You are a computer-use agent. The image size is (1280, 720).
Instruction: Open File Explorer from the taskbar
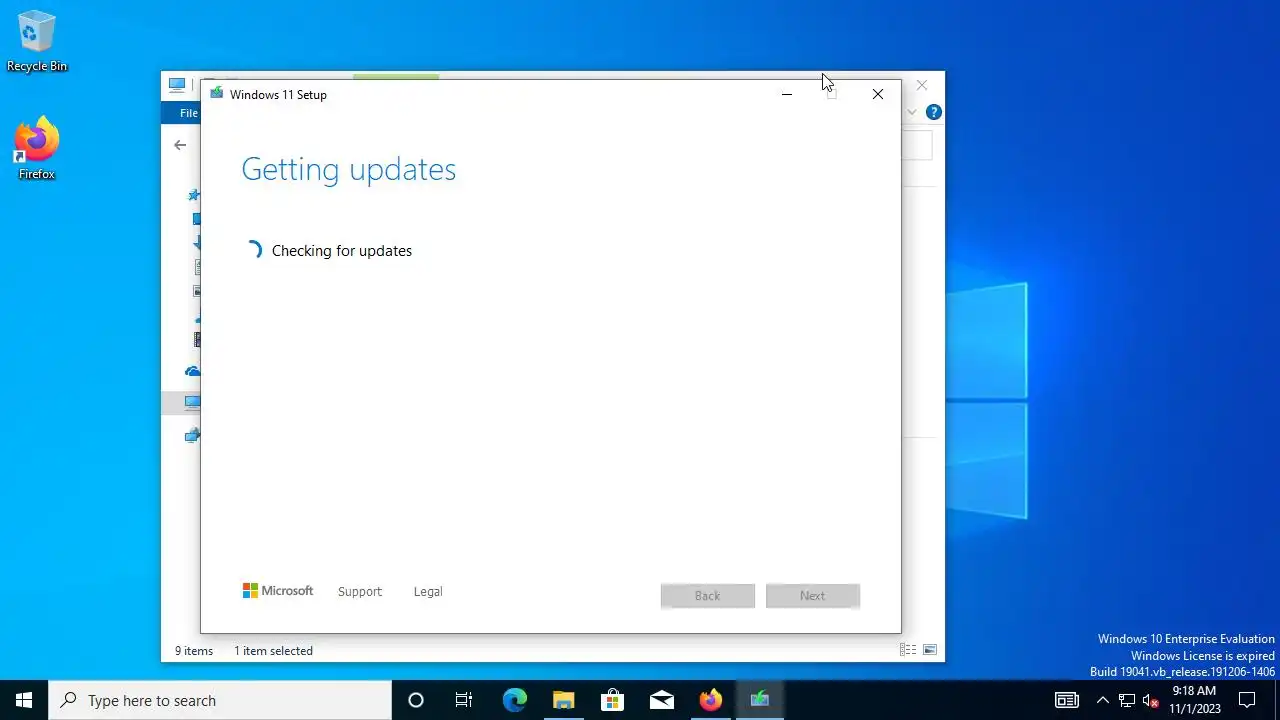[x=563, y=700]
